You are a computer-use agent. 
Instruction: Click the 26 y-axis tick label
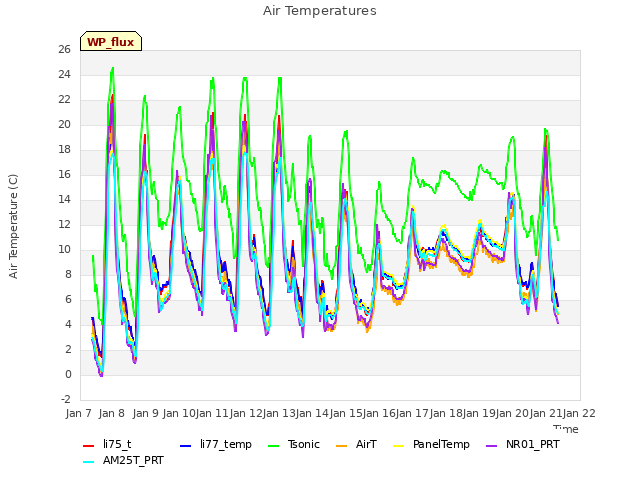[x=64, y=50]
